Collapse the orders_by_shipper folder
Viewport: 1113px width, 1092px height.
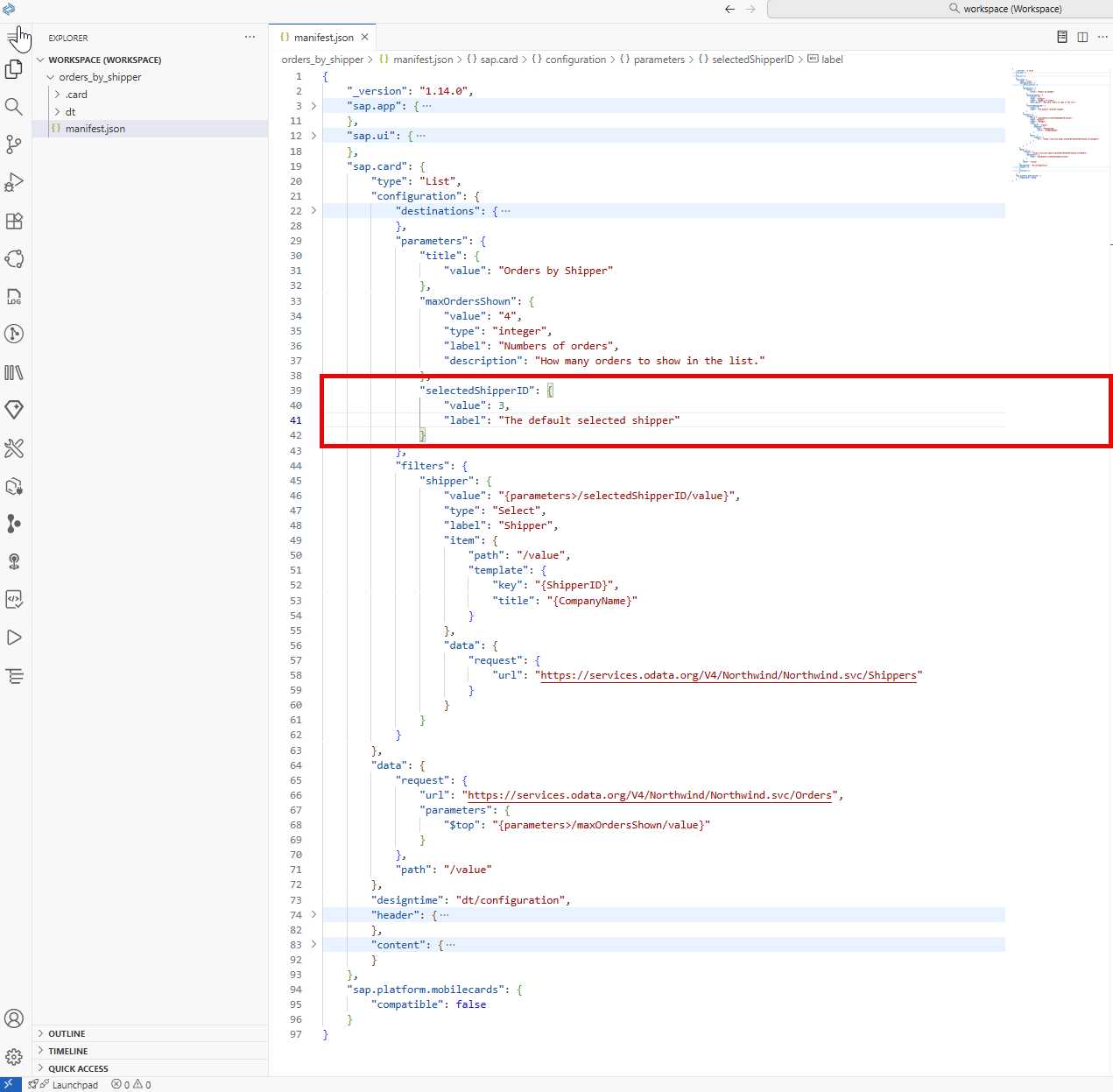(x=51, y=77)
